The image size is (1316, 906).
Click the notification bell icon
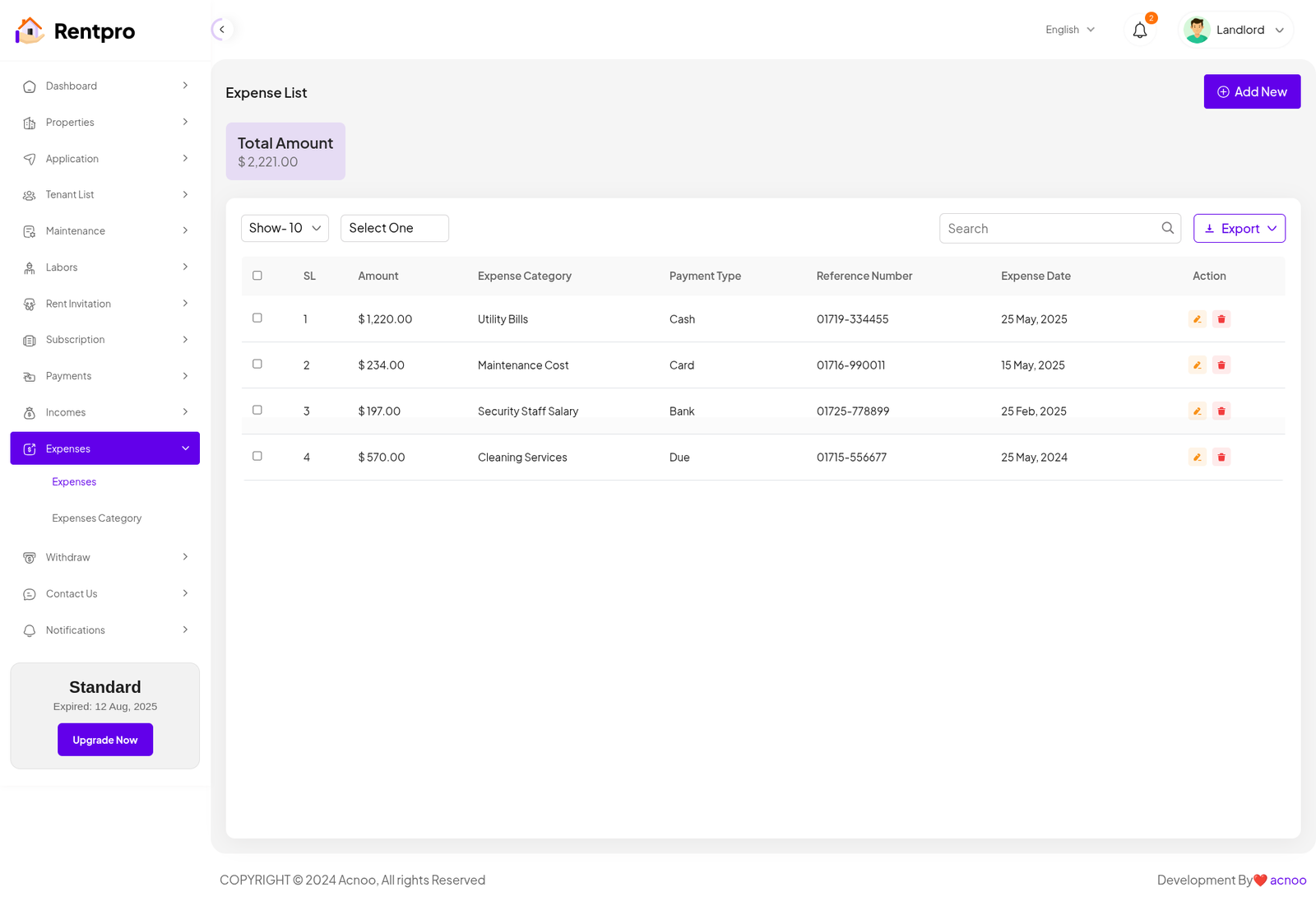pyautogui.click(x=1139, y=30)
